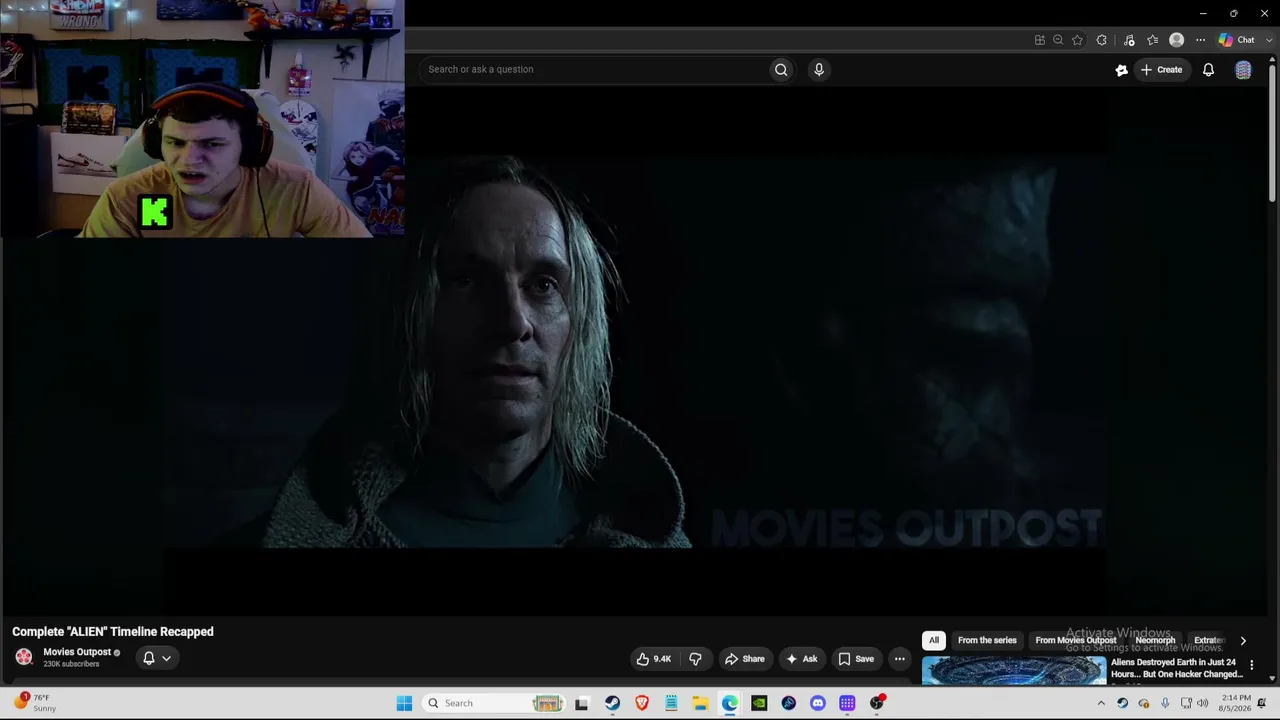
Task: Click the Windows taskbar Search box
Action: pos(495,703)
